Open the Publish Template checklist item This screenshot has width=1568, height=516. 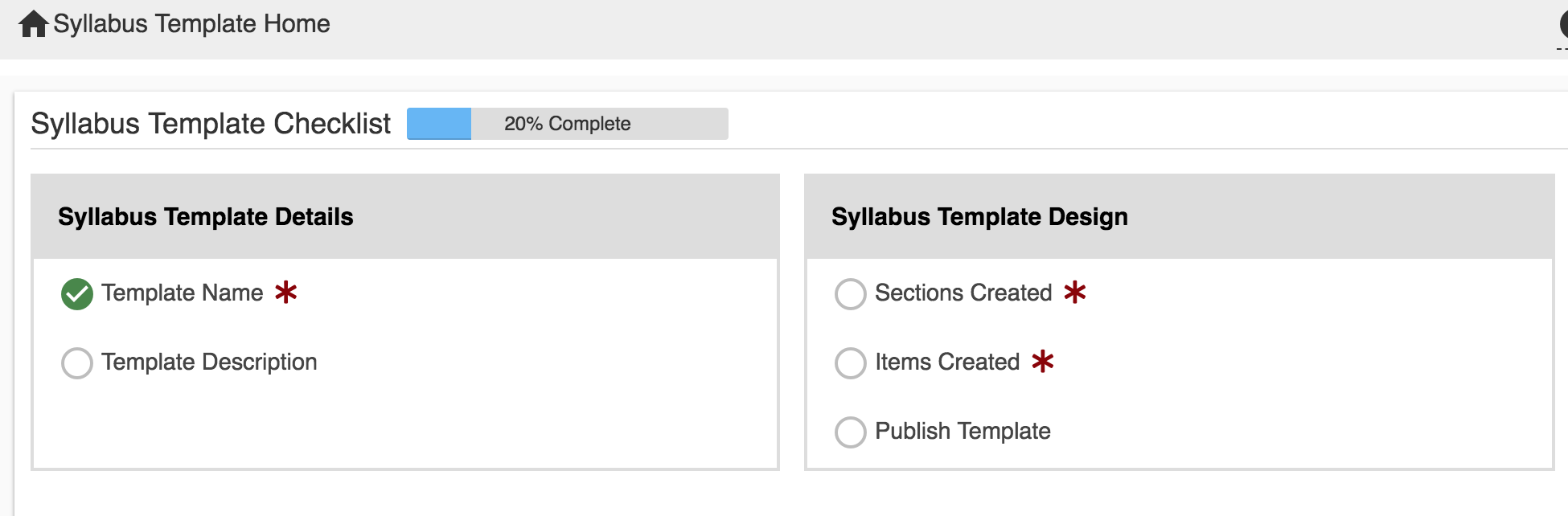pyautogui.click(x=963, y=432)
